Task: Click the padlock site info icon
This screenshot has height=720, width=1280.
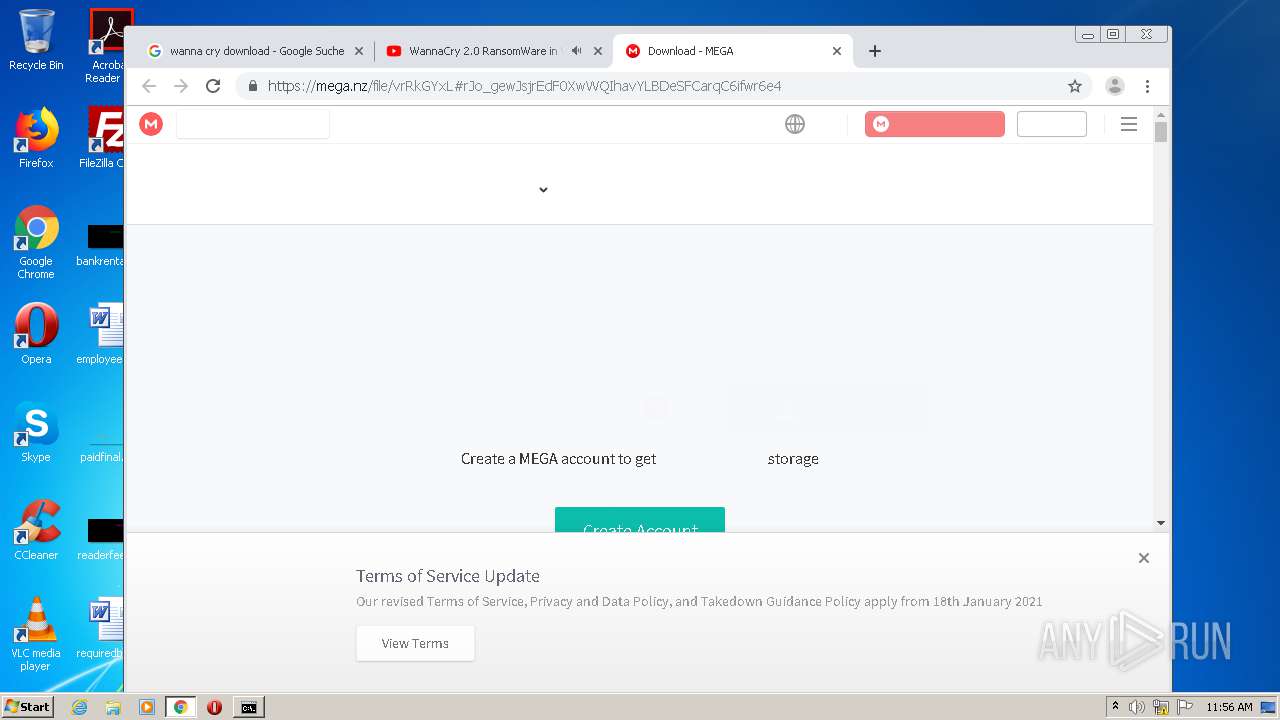Action: click(x=253, y=86)
